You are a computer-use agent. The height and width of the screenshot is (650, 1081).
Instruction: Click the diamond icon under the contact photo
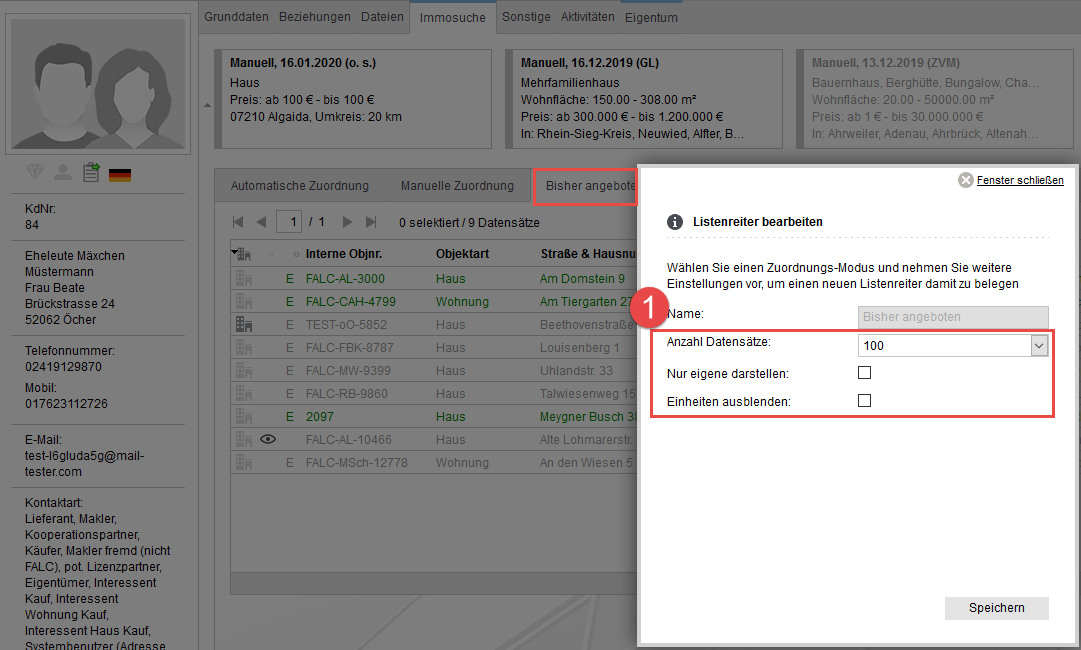[x=35, y=173]
